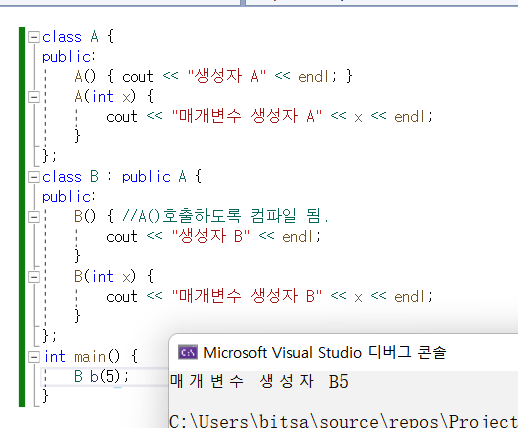Click the class B : public A declaration
Image resolution: width=518 pixels, height=428 pixels.
click(122, 177)
